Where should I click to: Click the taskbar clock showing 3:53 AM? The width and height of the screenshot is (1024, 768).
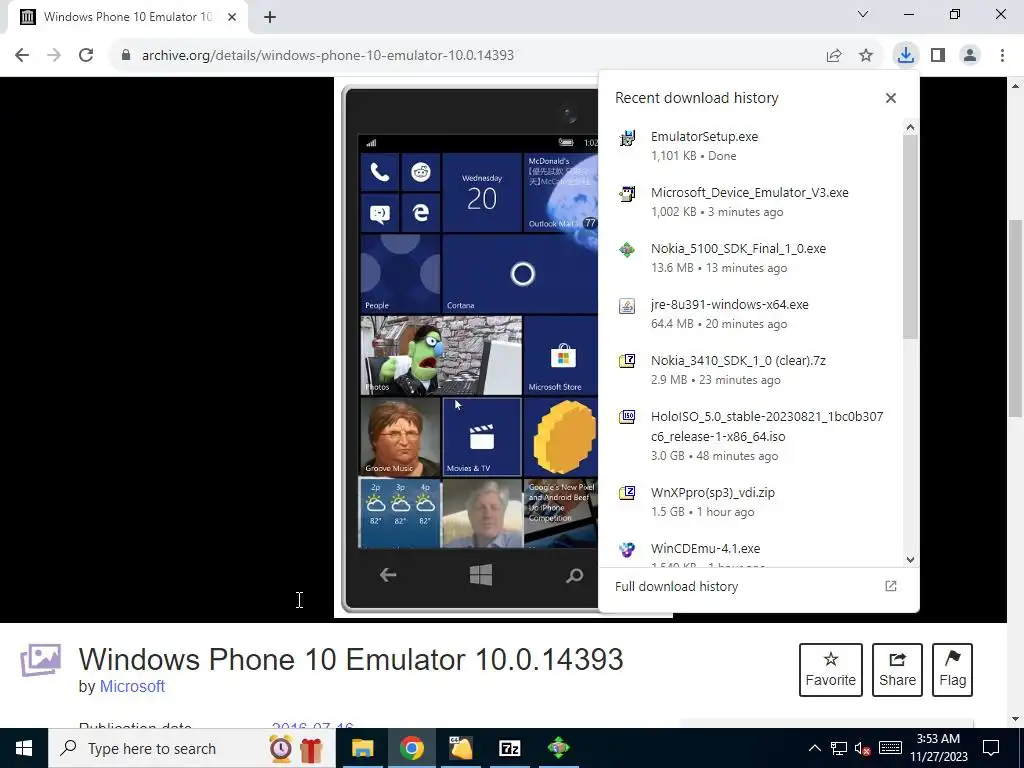coord(938,748)
